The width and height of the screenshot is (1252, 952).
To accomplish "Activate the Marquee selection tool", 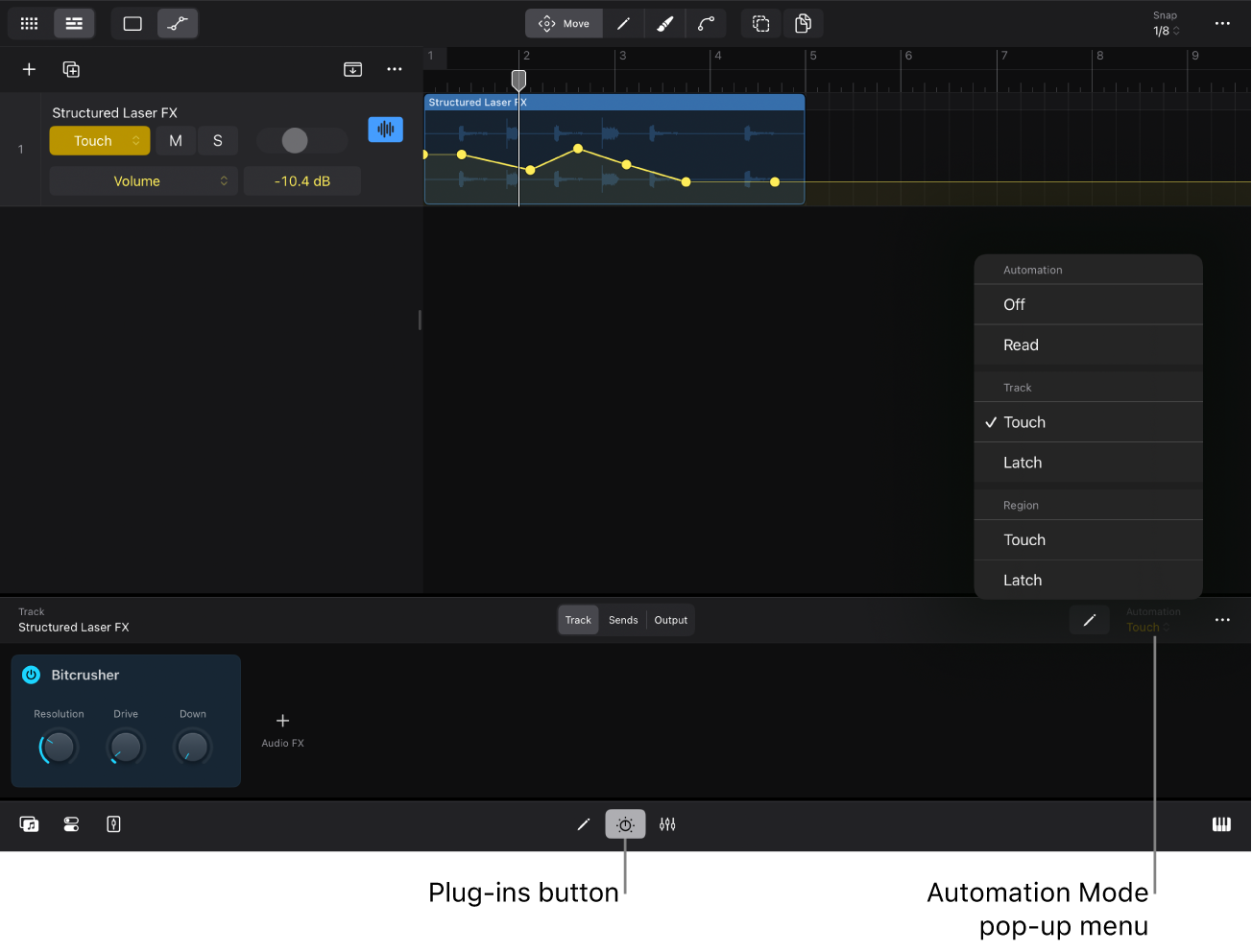I will pos(760,23).
